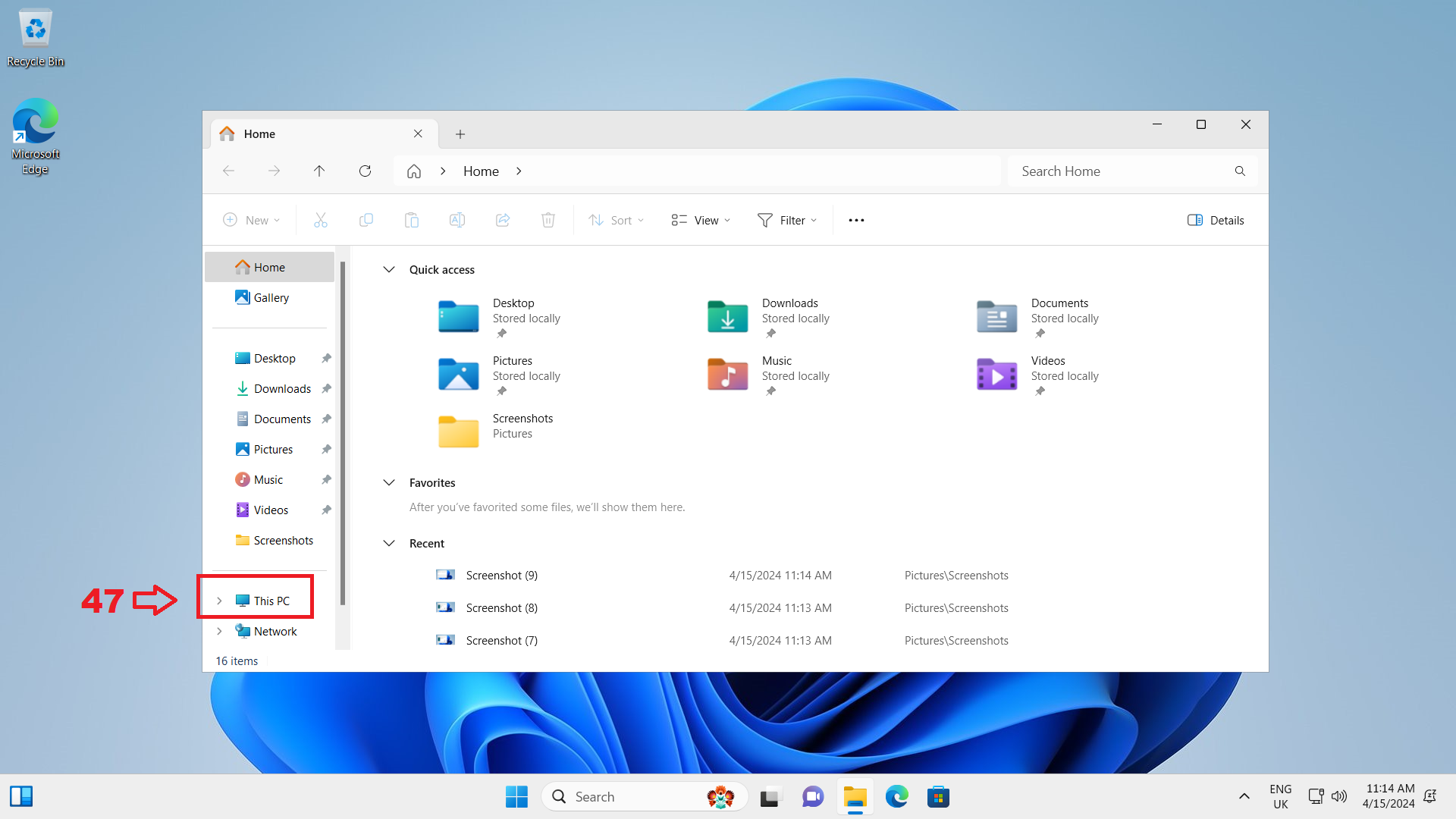This screenshot has width=1456, height=819.
Task: Toggle the Details pane
Action: [1216, 221]
